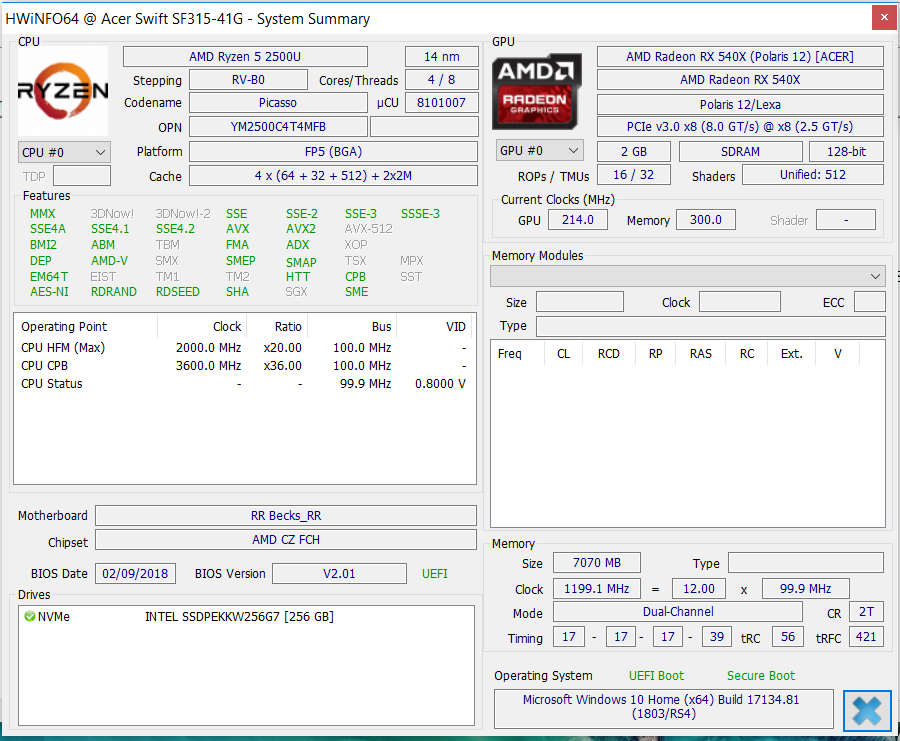
Task: Expand the Memory Modules dropdown
Action: (688, 276)
